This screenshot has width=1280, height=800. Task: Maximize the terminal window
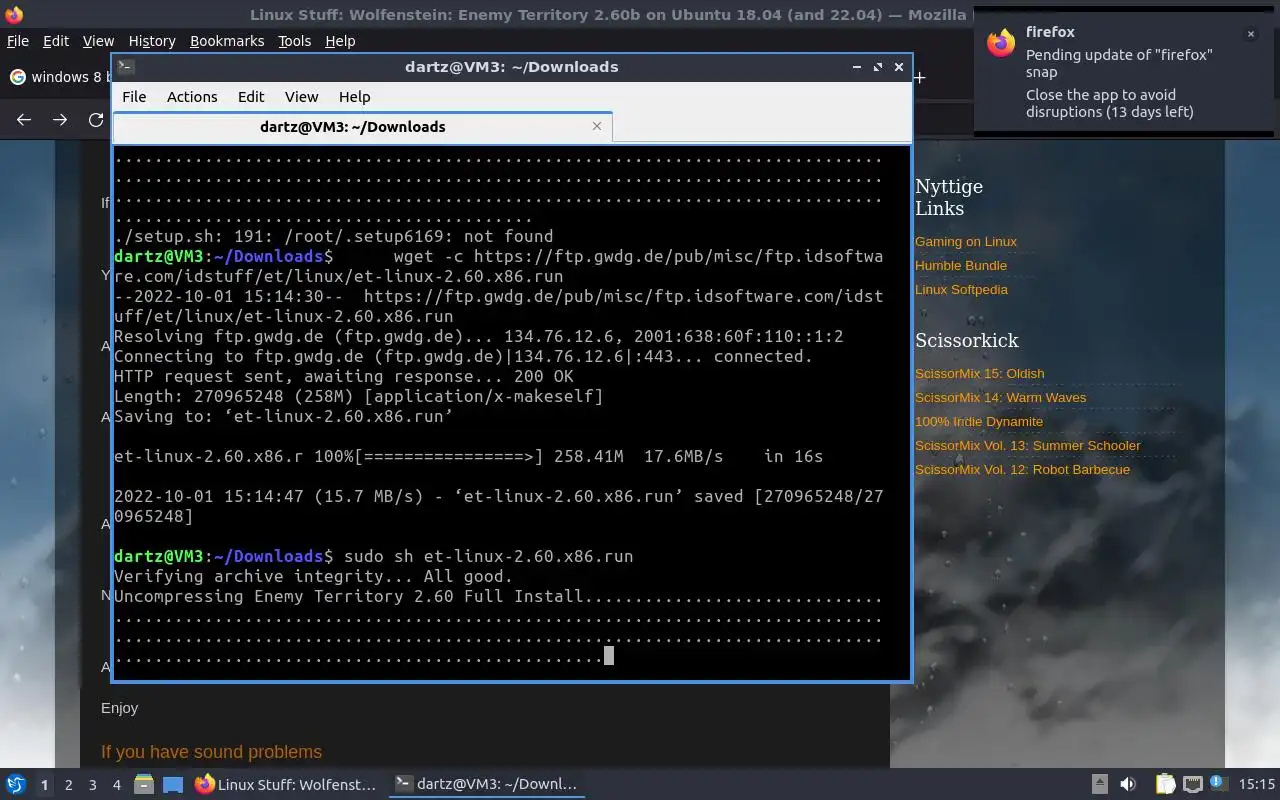click(x=878, y=67)
